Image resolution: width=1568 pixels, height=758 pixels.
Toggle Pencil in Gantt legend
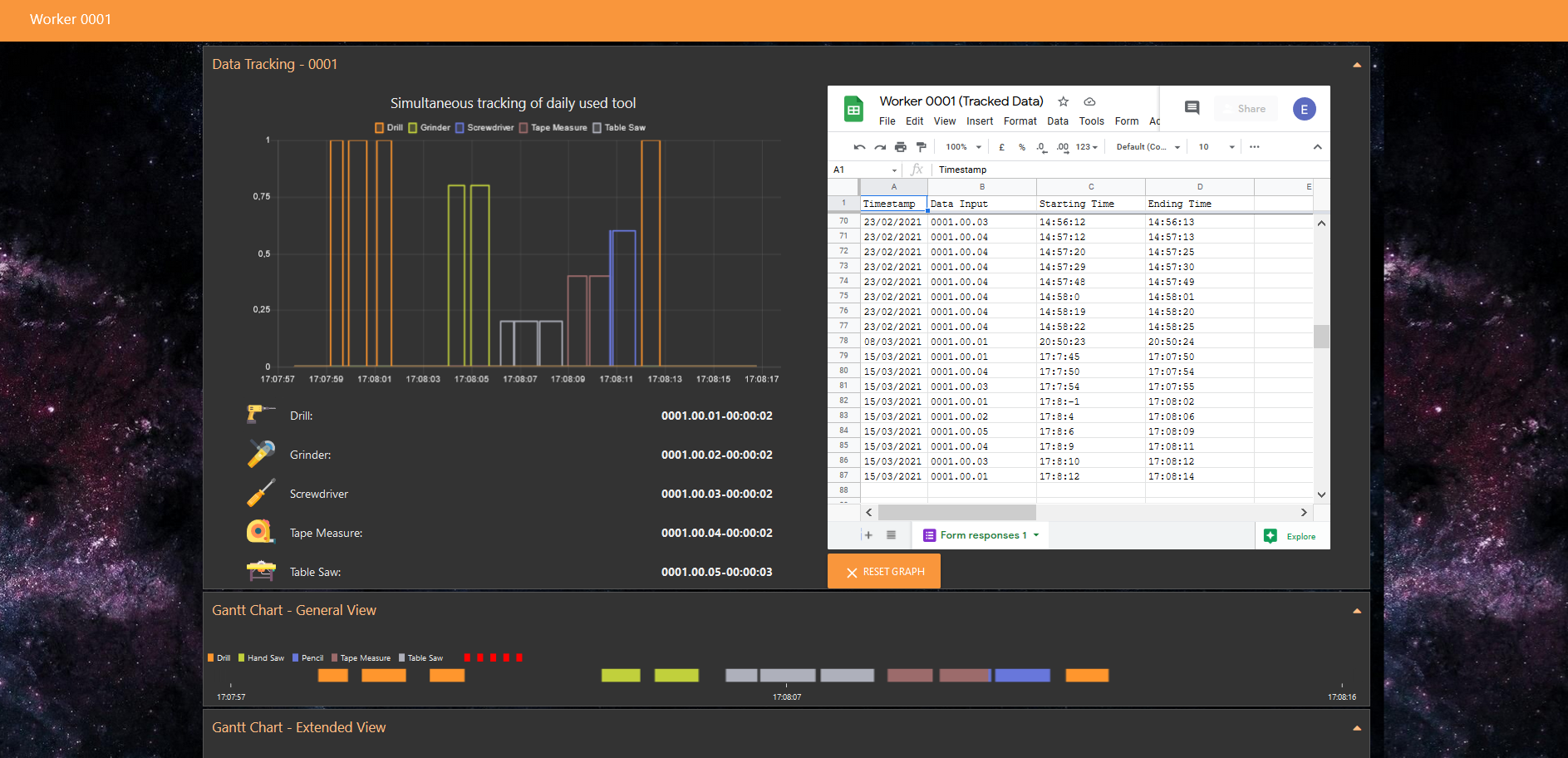(x=307, y=657)
